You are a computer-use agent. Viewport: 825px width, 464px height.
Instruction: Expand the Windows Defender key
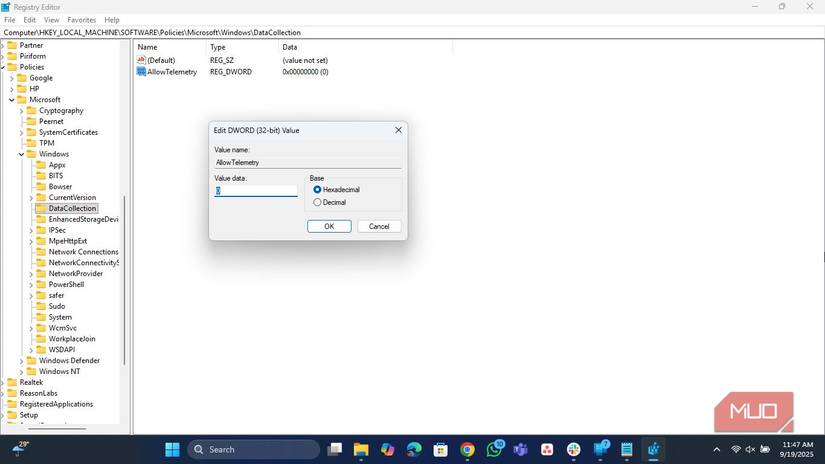pos(22,361)
